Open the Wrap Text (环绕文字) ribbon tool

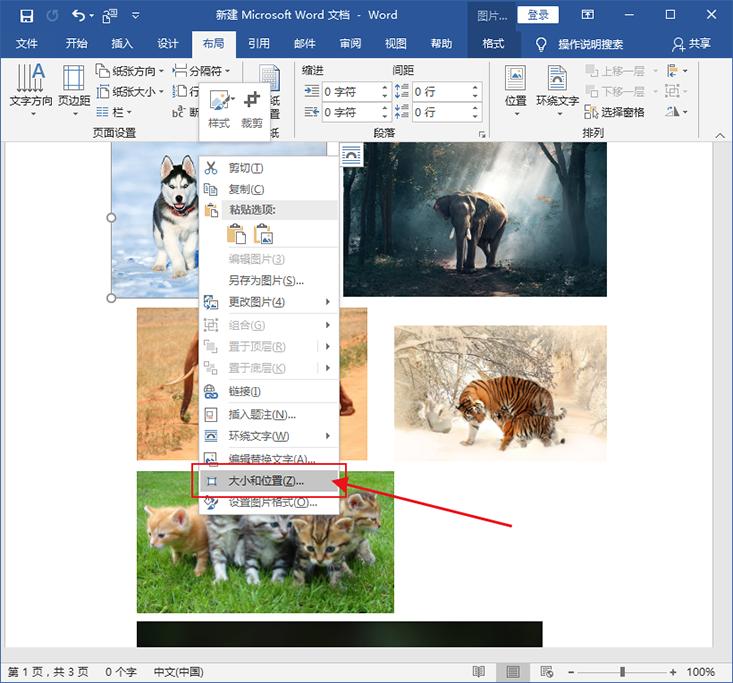pos(557,90)
